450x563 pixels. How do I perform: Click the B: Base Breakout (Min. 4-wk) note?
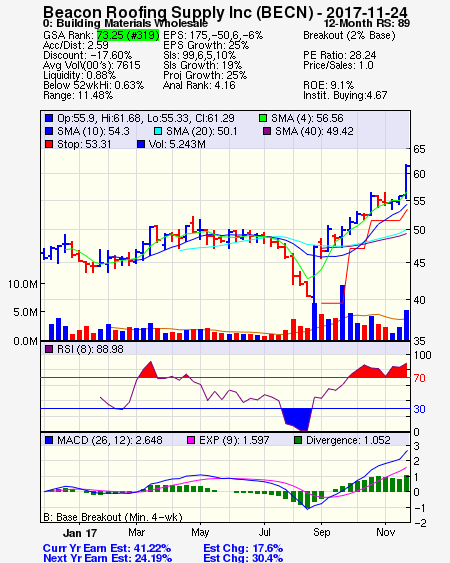click(113, 517)
